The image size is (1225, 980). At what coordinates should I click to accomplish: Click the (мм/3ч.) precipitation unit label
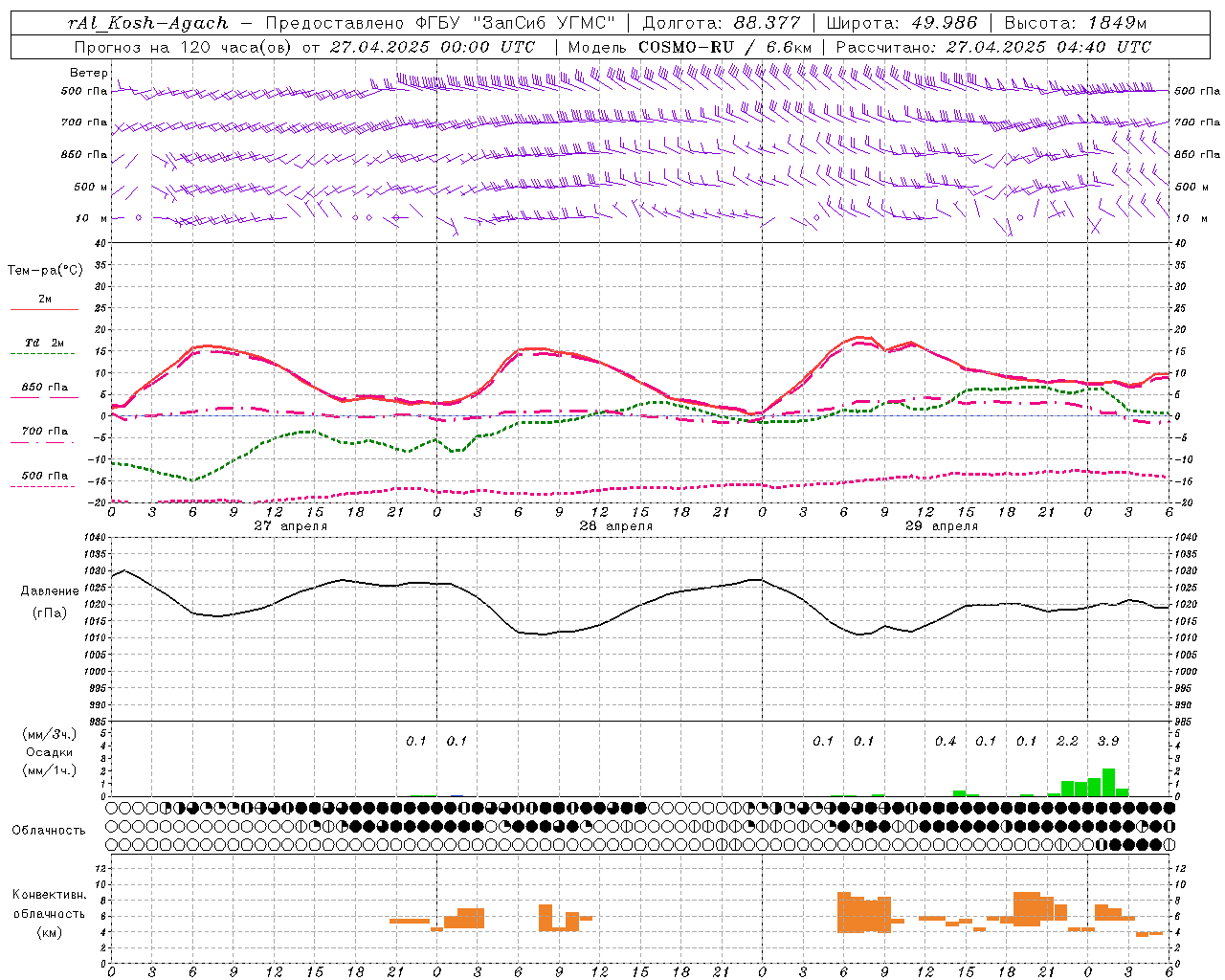(x=49, y=734)
